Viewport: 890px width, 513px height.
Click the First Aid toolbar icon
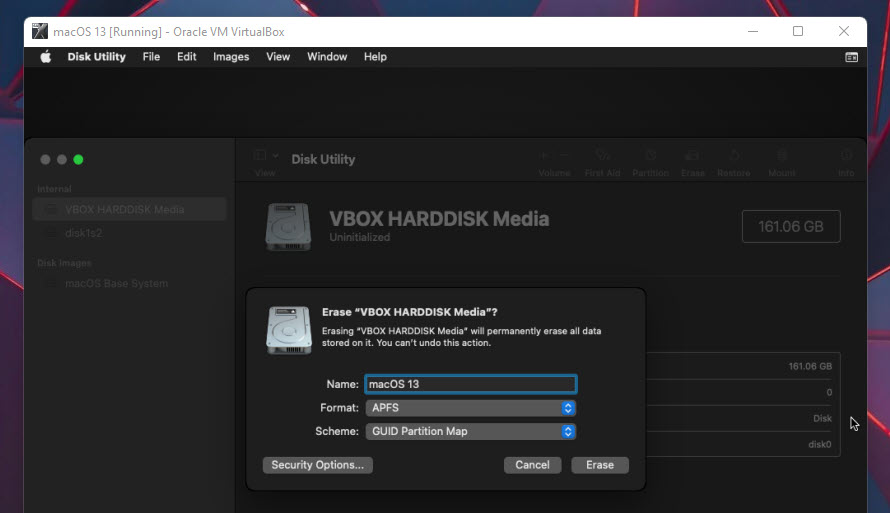[x=602, y=155]
